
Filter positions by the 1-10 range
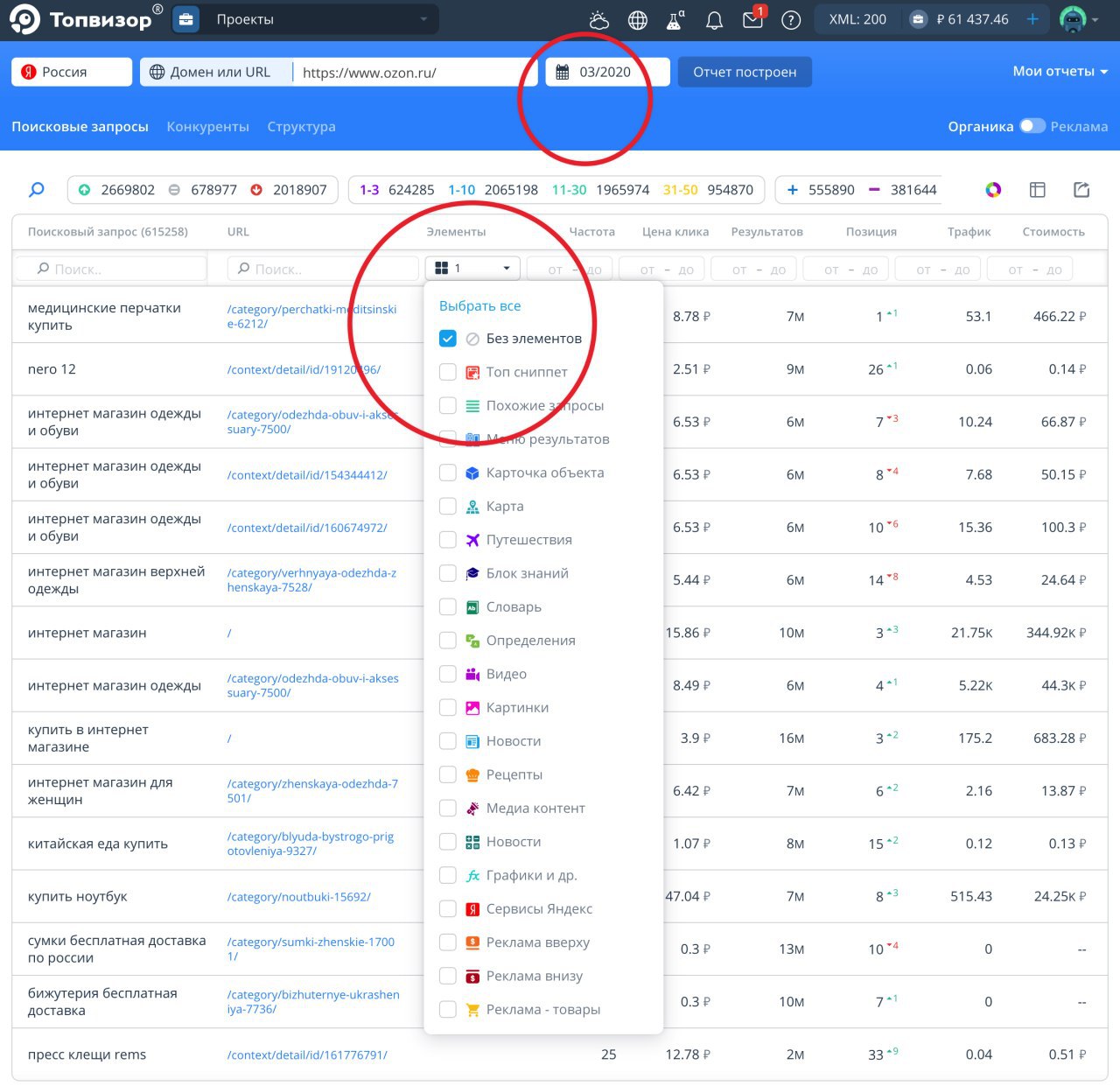(x=493, y=190)
